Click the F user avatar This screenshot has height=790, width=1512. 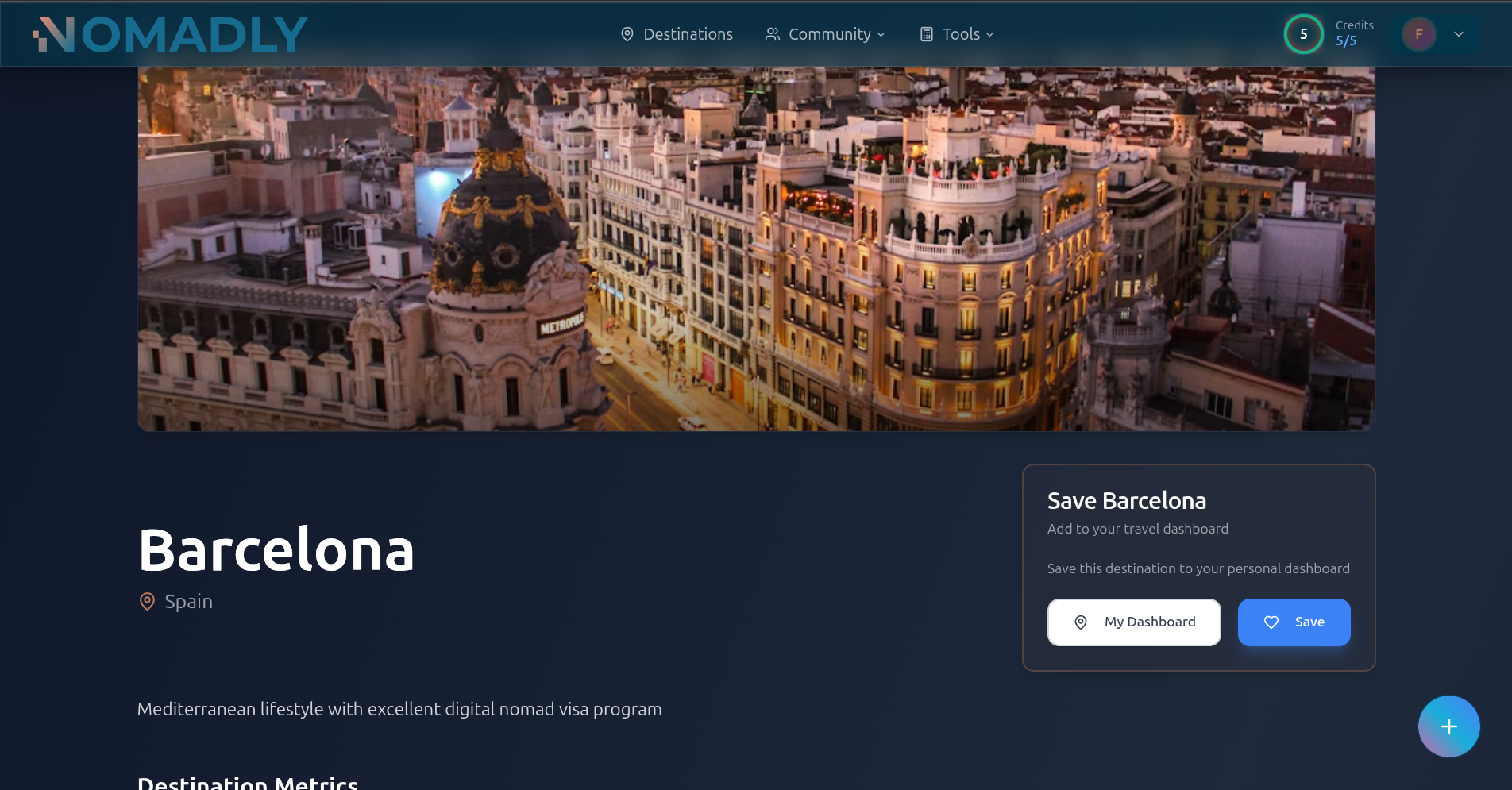pyautogui.click(x=1419, y=34)
